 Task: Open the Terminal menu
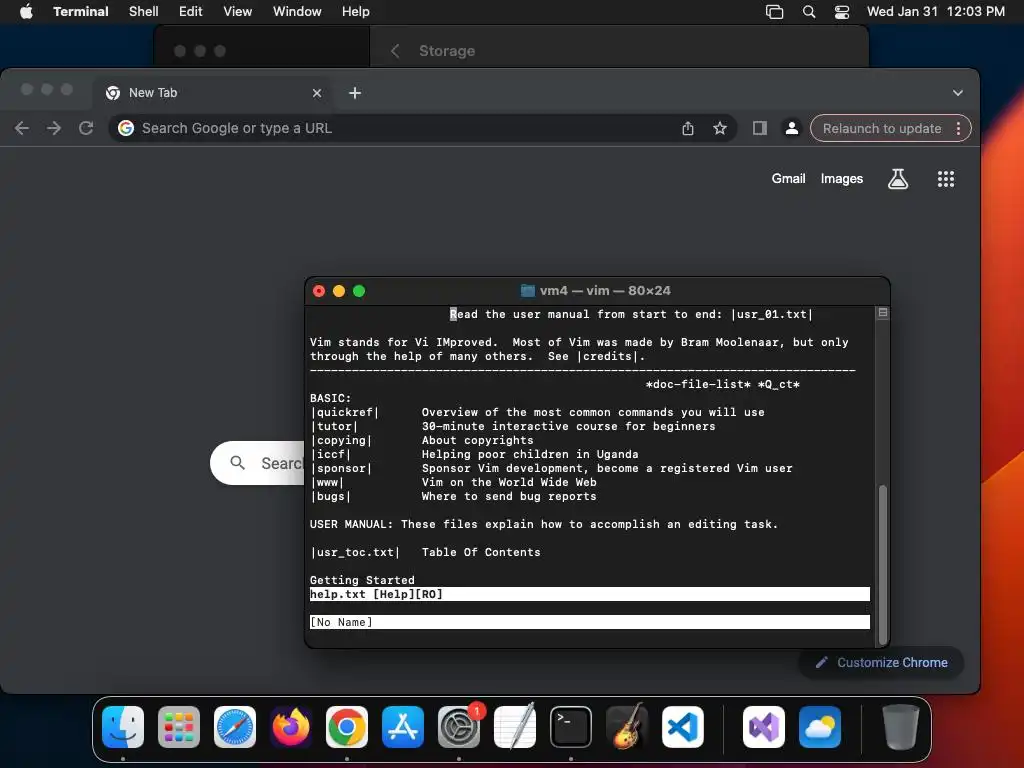(x=80, y=12)
